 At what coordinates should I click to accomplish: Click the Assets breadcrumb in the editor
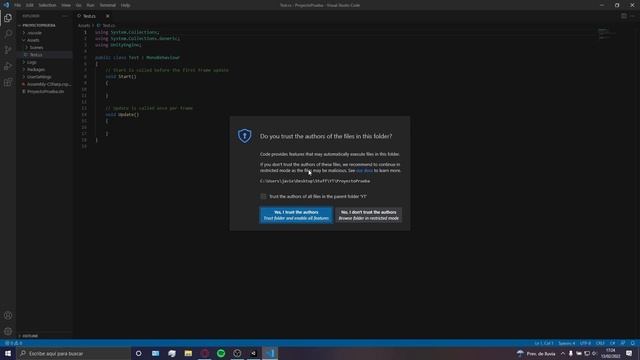point(84,25)
